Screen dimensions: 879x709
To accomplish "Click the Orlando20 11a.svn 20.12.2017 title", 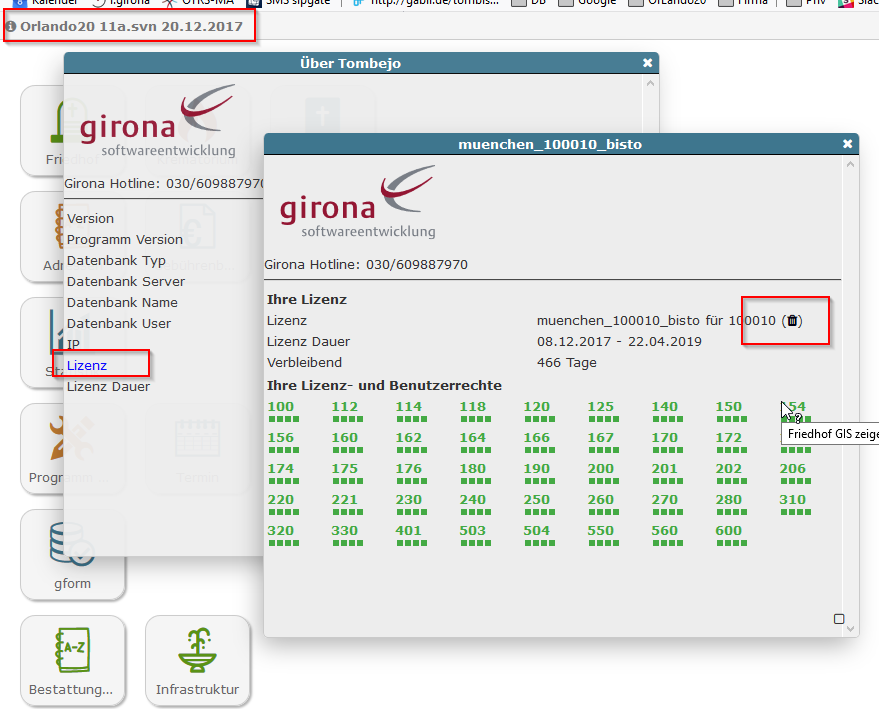I will [x=131, y=26].
